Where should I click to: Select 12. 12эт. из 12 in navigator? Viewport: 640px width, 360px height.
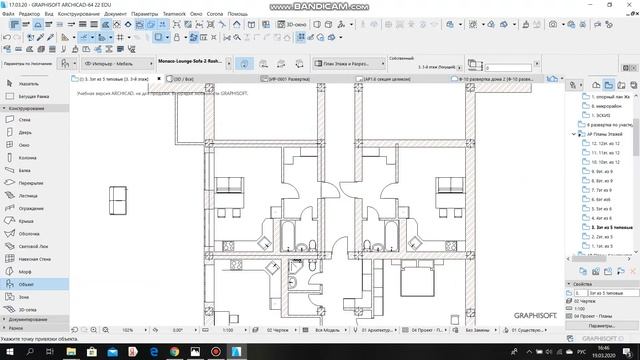click(x=606, y=143)
